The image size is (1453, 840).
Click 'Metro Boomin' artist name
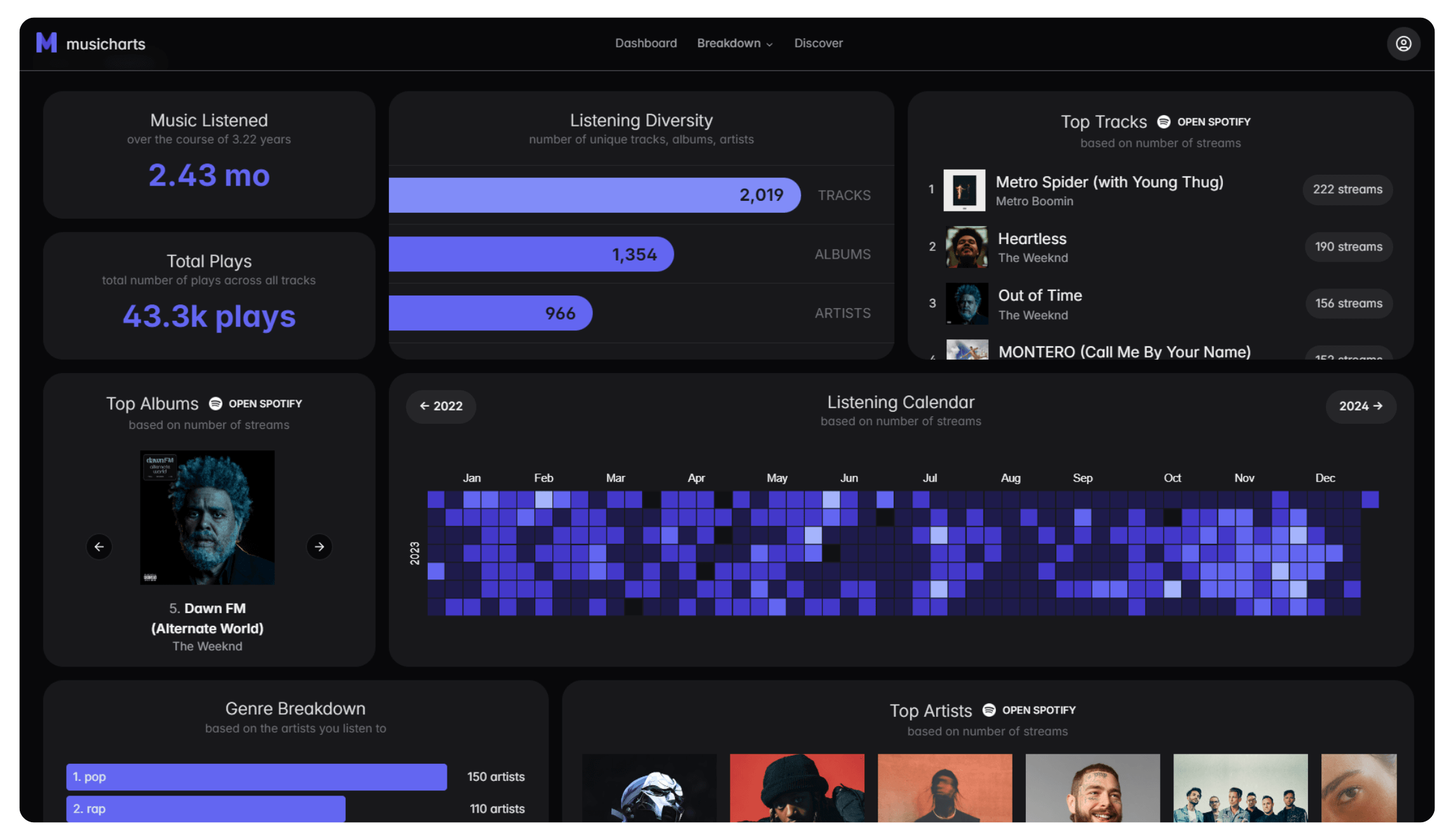tap(1034, 201)
